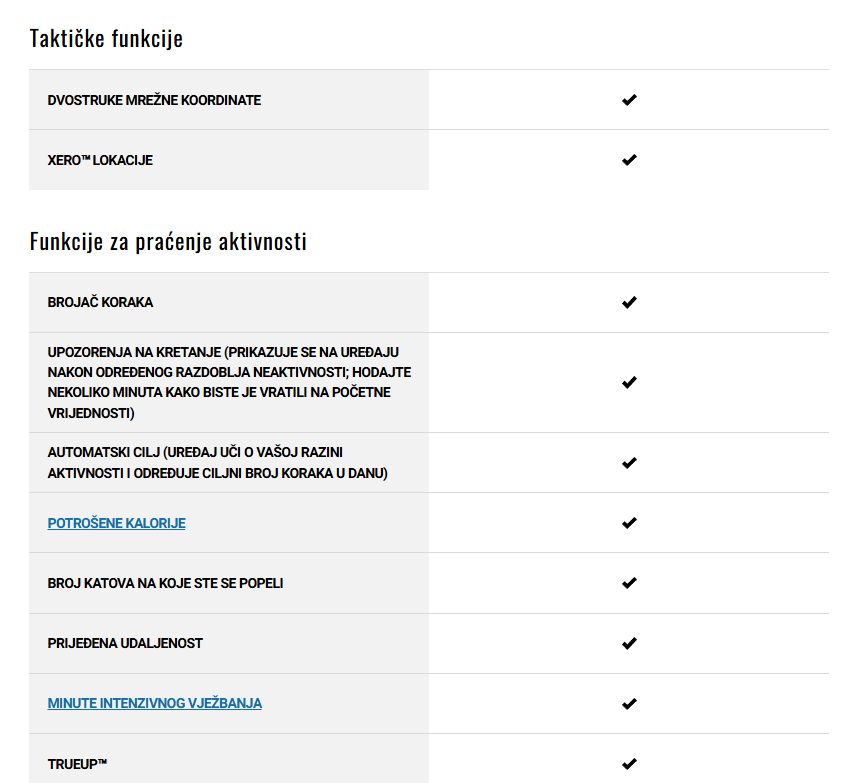Click checkmark next to Prijeđena udaljenost
Screen dimensions: 846x783
pyautogui.click(x=629, y=643)
